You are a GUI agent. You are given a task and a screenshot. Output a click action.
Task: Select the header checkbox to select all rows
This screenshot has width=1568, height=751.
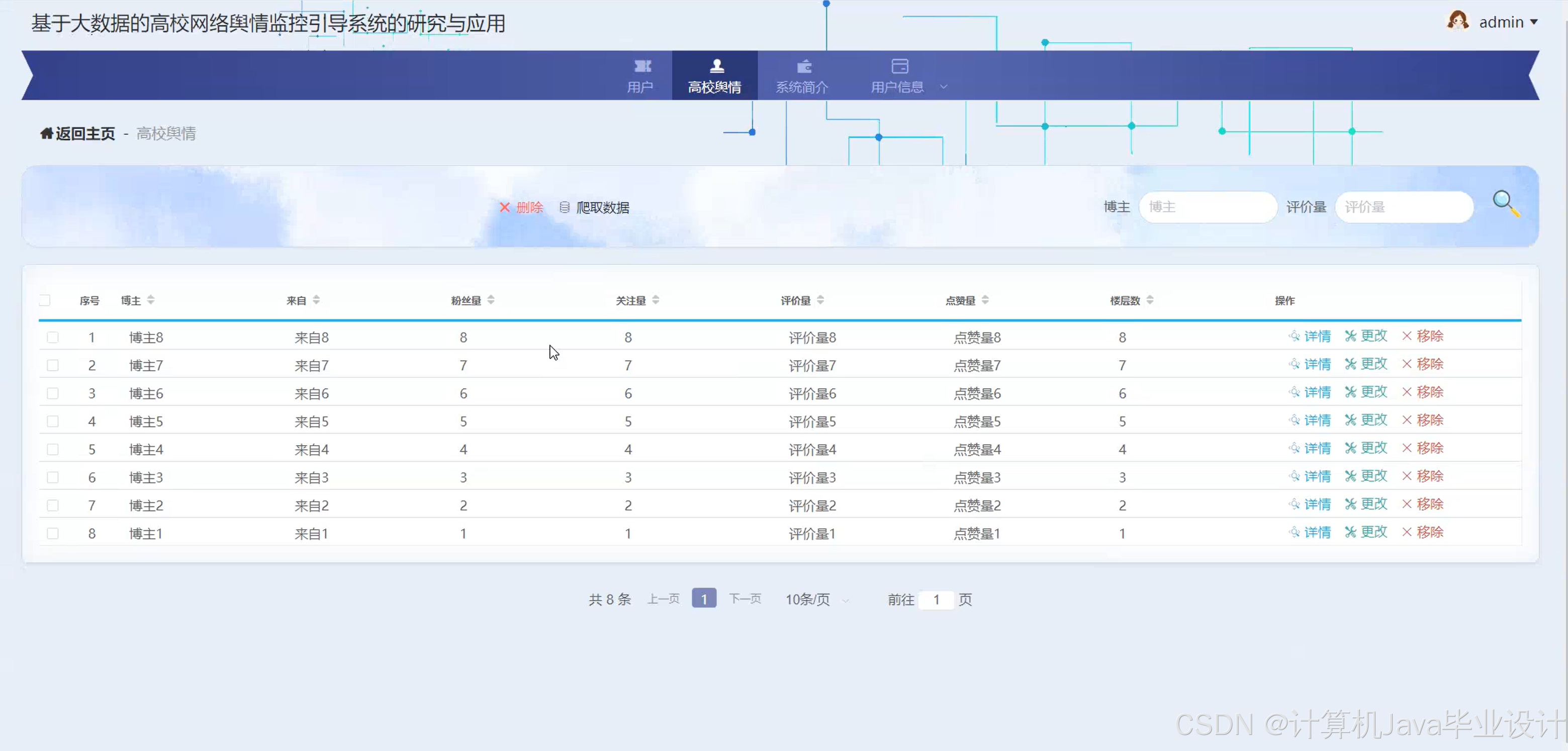[x=45, y=300]
